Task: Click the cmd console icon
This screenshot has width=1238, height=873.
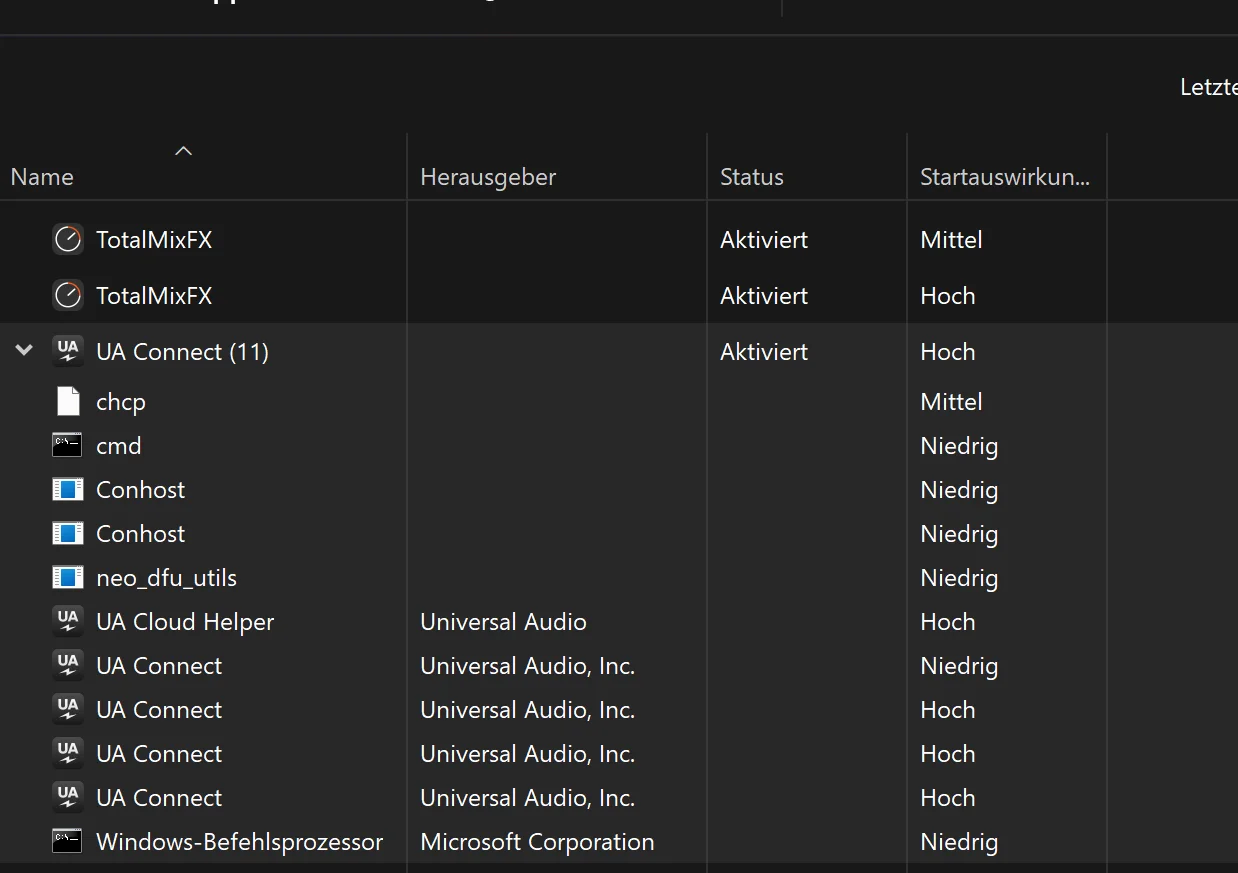Action: point(67,446)
